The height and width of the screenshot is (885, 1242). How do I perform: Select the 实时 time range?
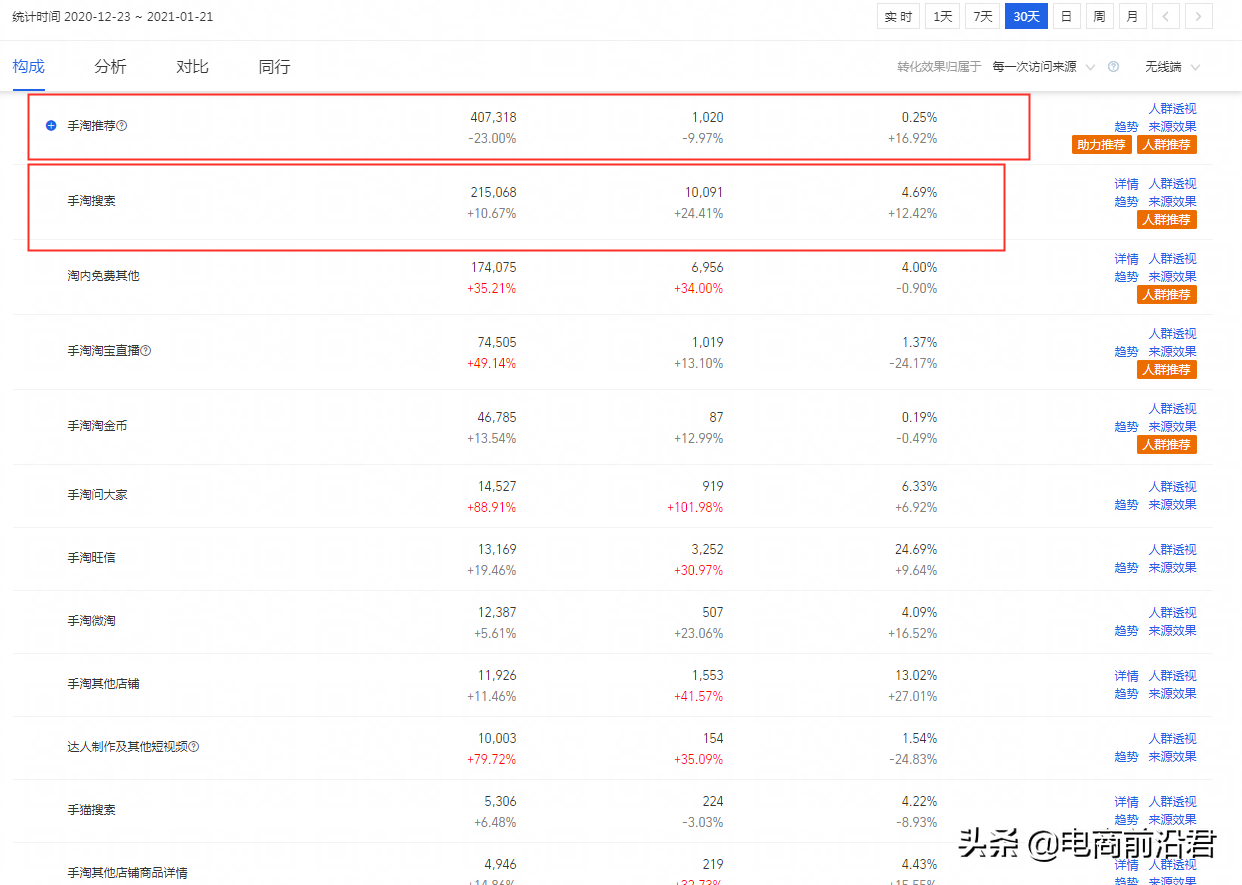coord(899,16)
